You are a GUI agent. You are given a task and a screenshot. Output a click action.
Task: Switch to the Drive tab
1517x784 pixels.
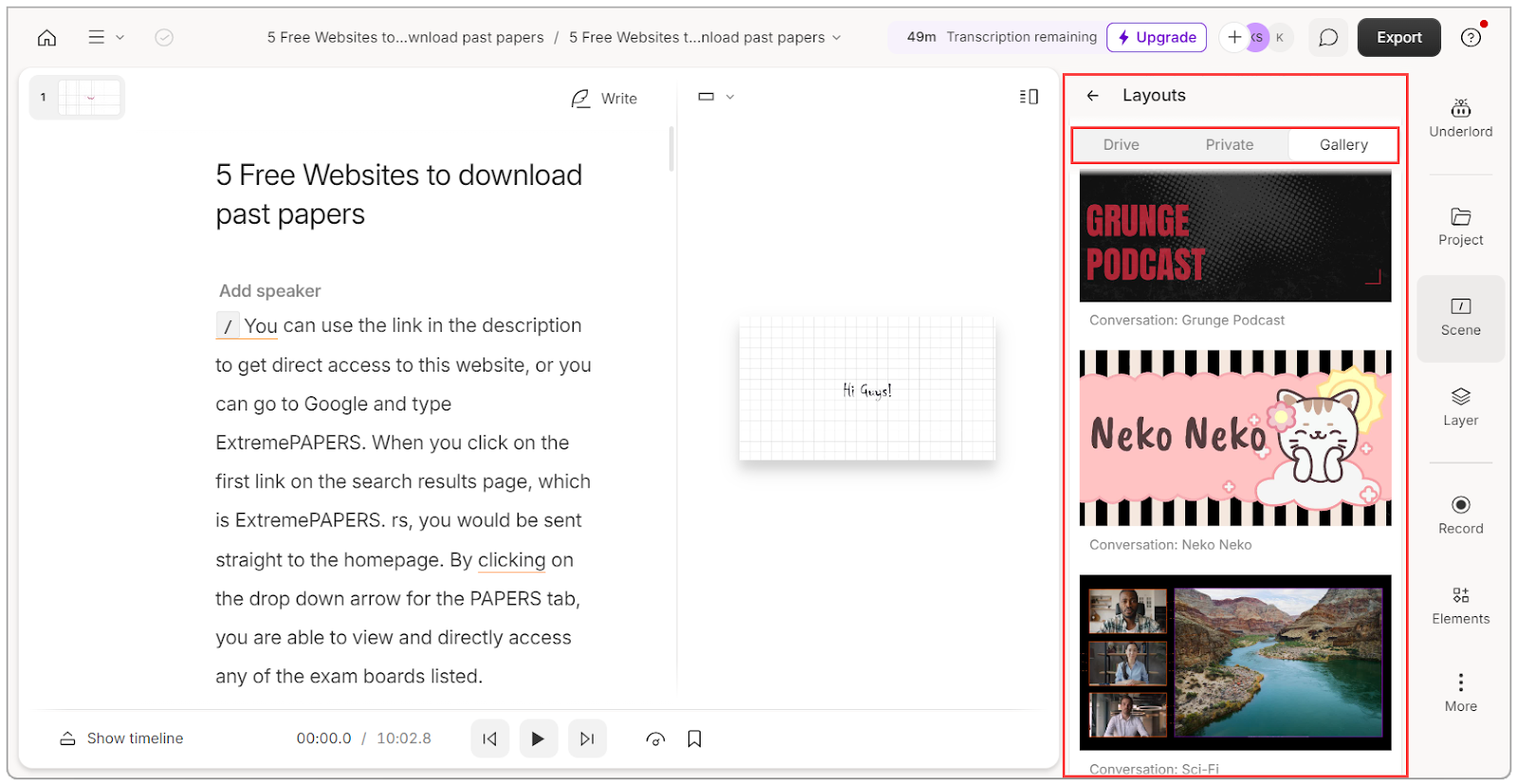1121,145
